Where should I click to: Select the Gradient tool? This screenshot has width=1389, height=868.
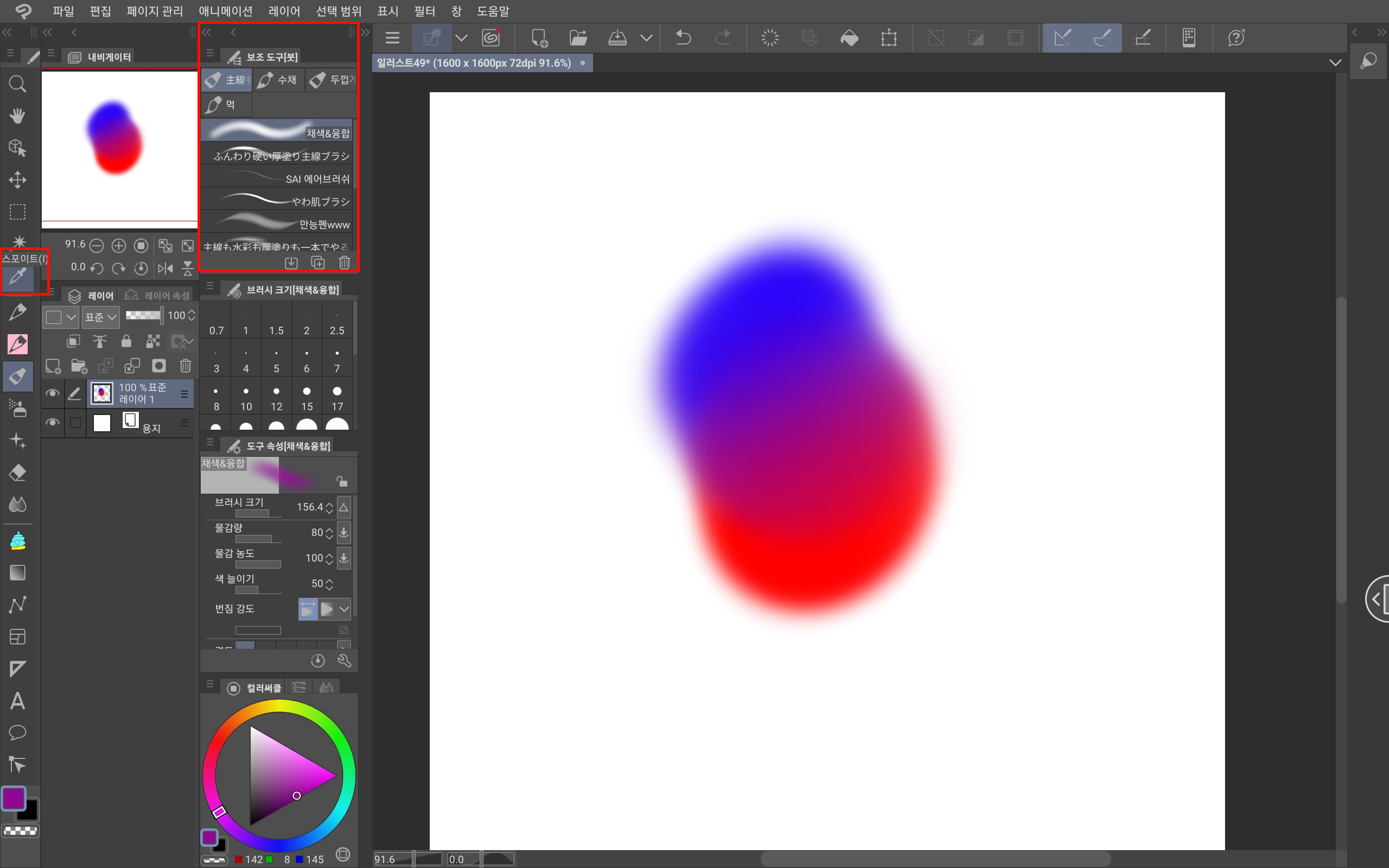pyautogui.click(x=17, y=572)
